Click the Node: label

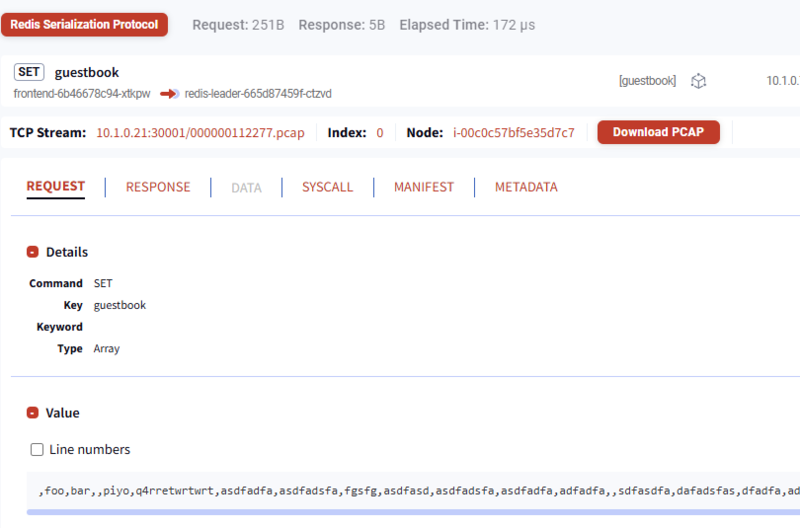[x=425, y=133]
